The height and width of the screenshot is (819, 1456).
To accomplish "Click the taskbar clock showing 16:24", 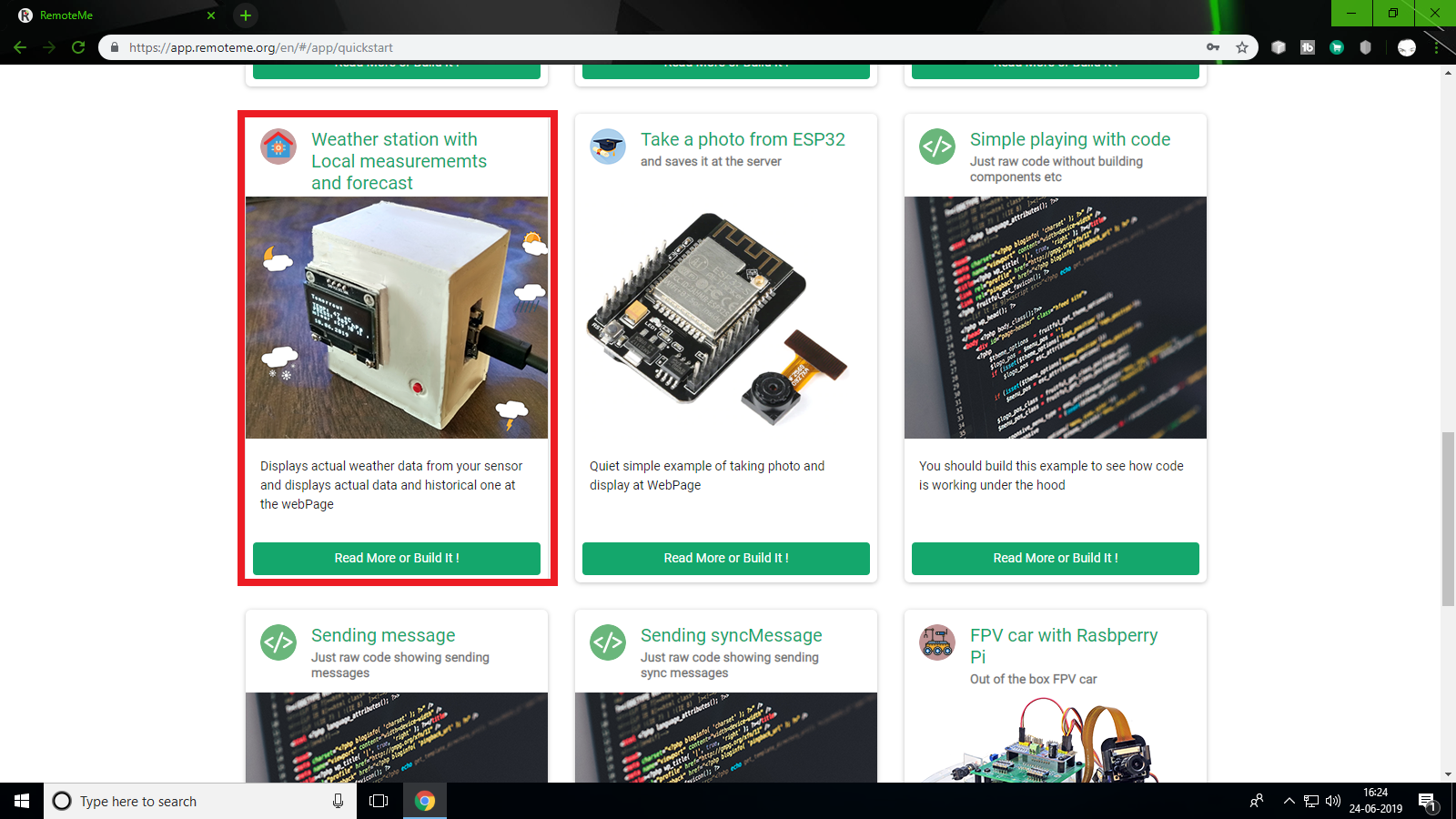I will (1376, 801).
